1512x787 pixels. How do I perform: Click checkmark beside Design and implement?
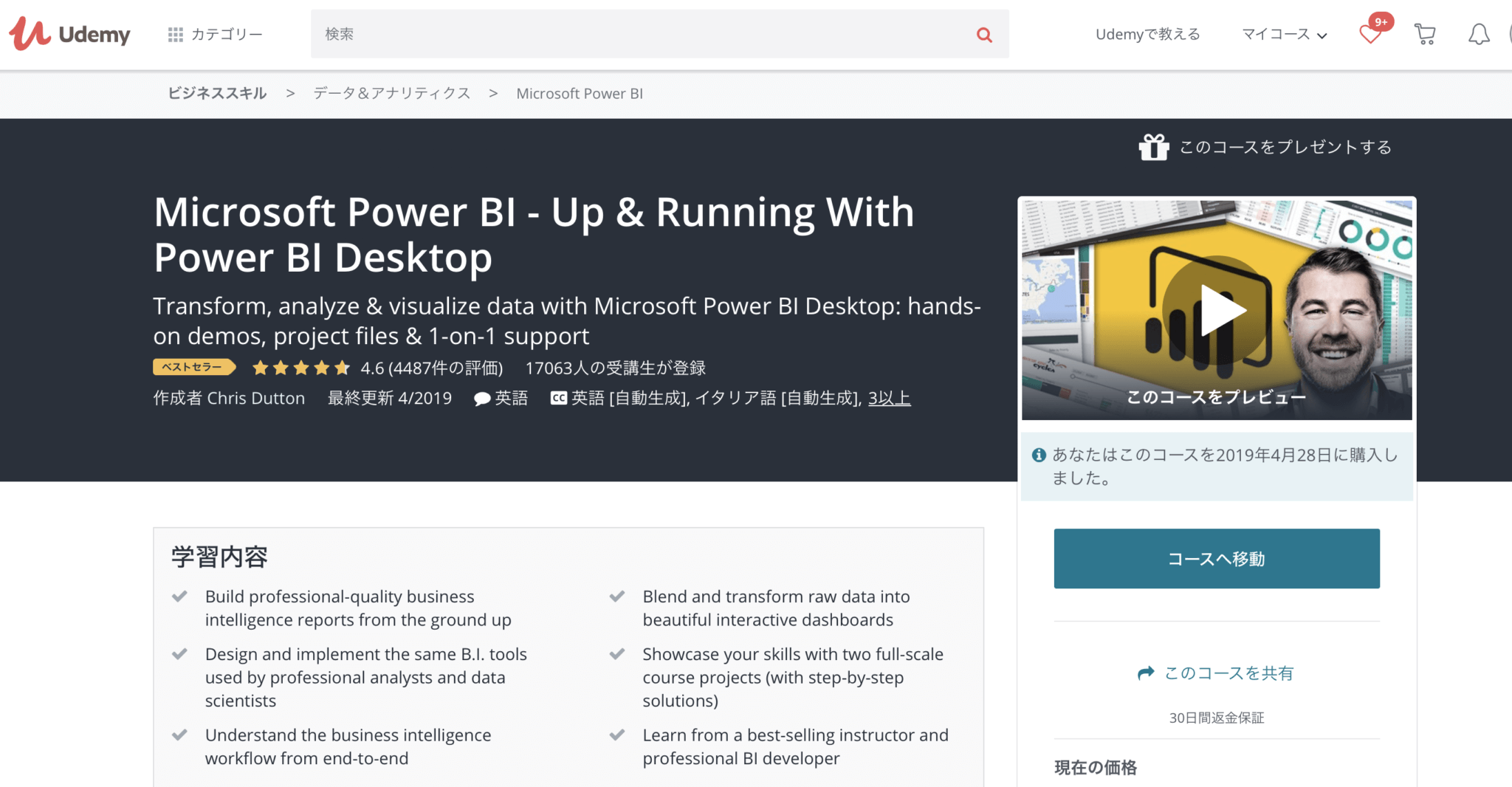(179, 654)
